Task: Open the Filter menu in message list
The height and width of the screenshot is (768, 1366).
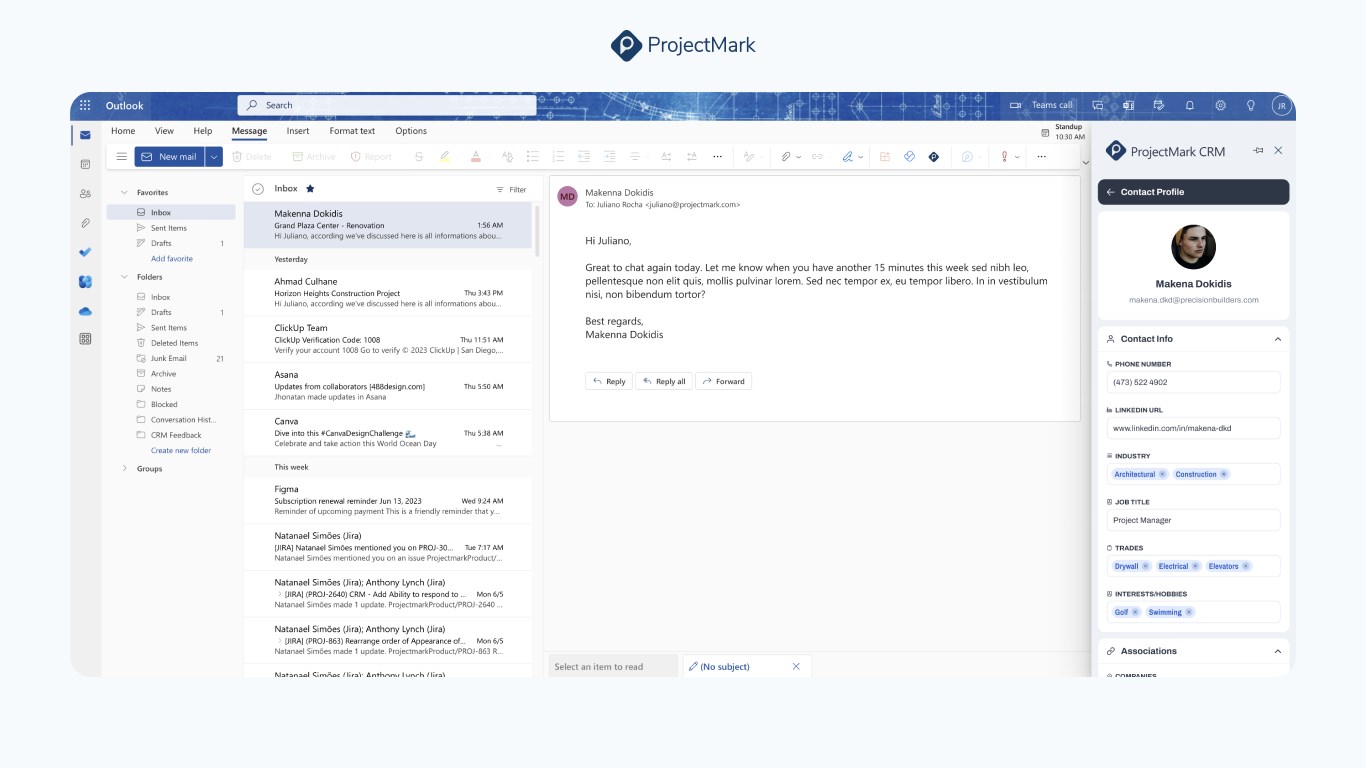Action: click(511, 189)
